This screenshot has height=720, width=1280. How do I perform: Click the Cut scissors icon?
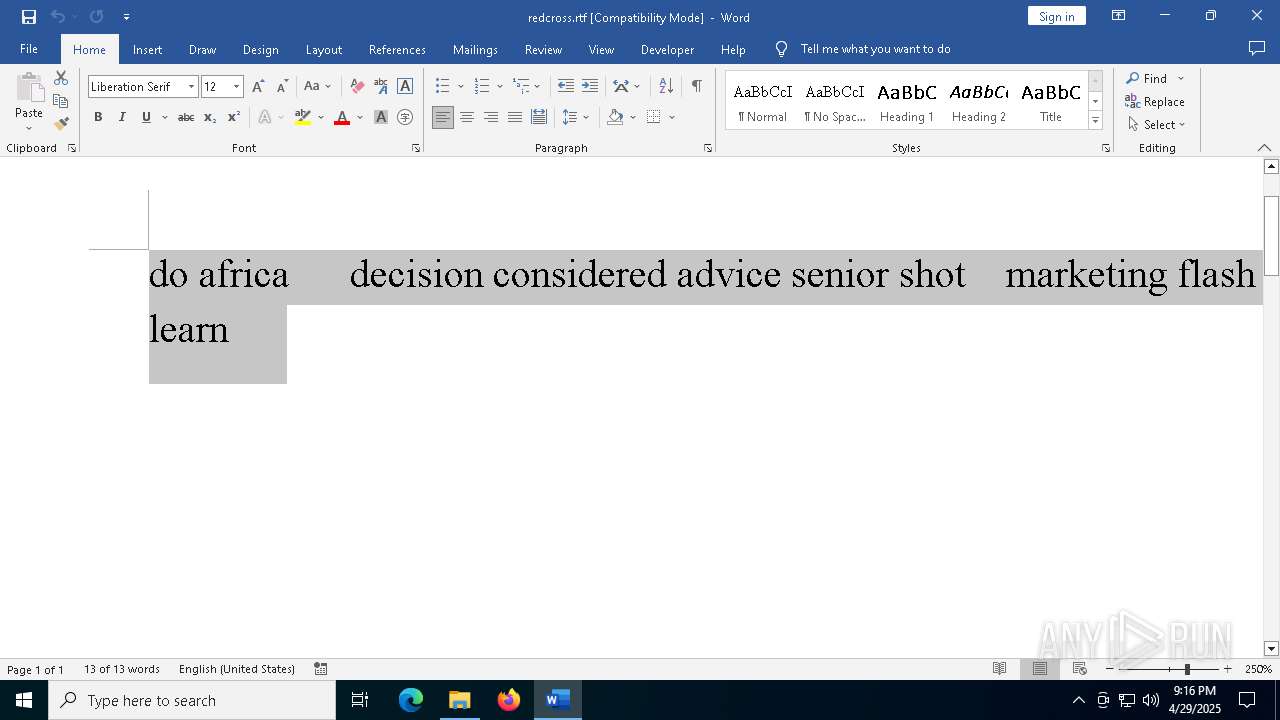click(61, 78)
